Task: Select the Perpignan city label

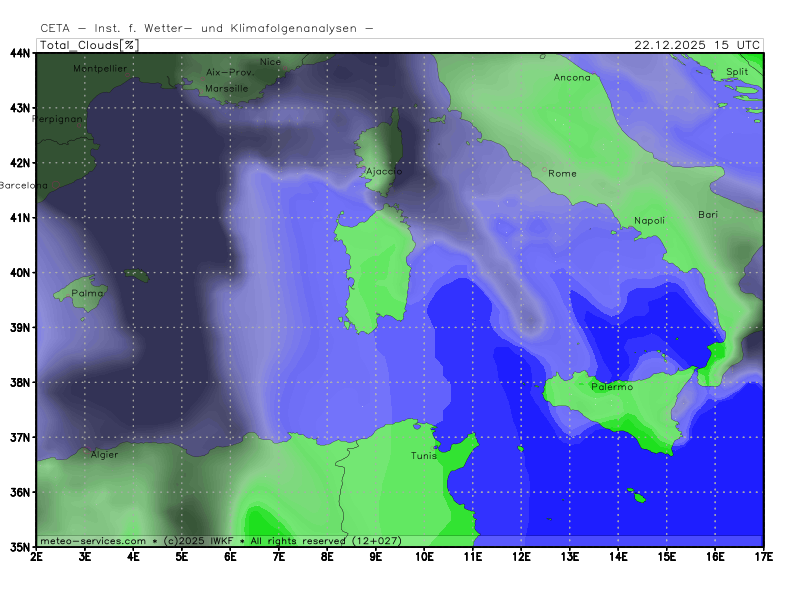Action: (x=56, y=119)
